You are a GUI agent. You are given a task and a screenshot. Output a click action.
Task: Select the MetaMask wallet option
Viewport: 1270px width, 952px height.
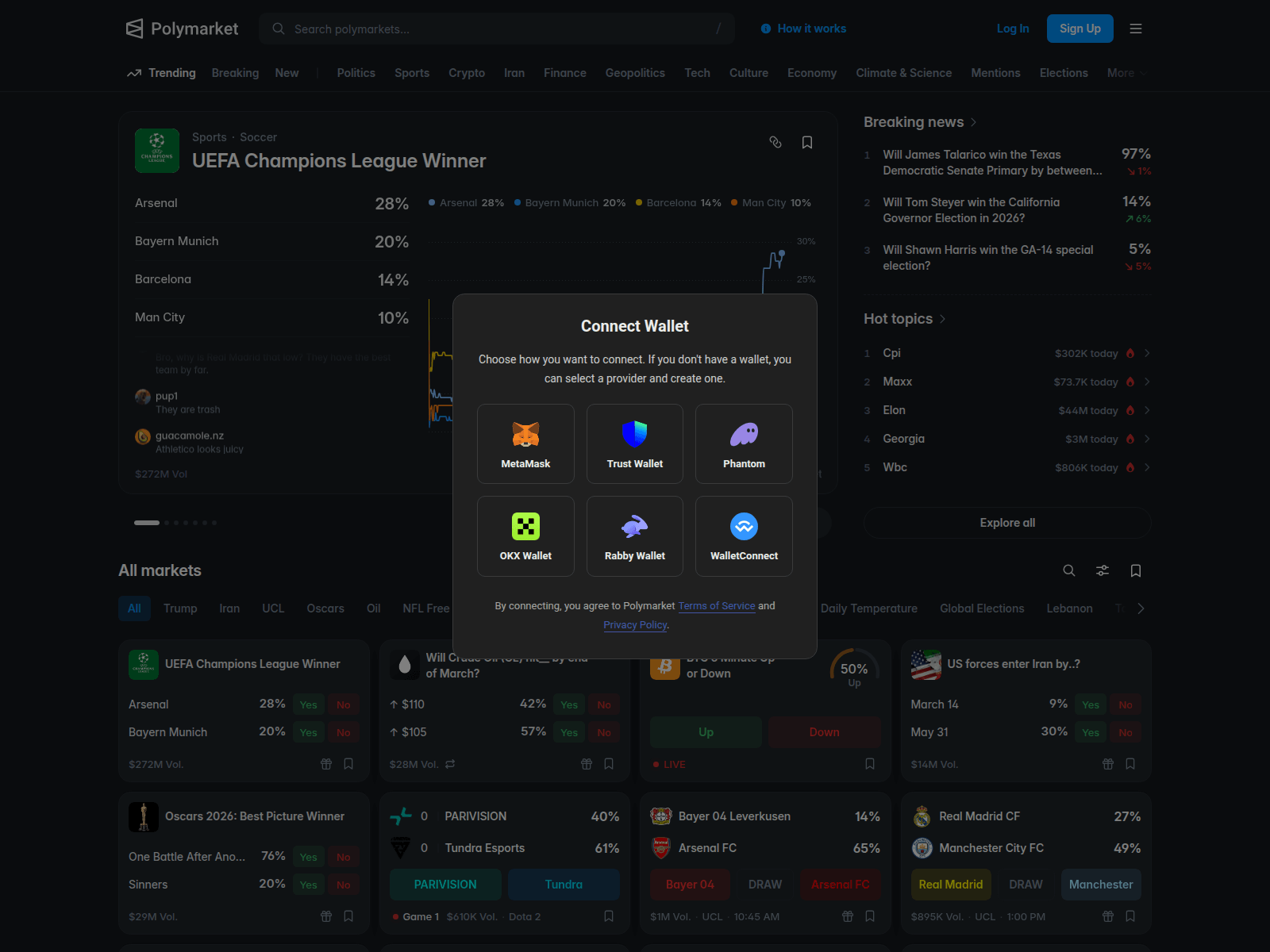tap(525, 443)
